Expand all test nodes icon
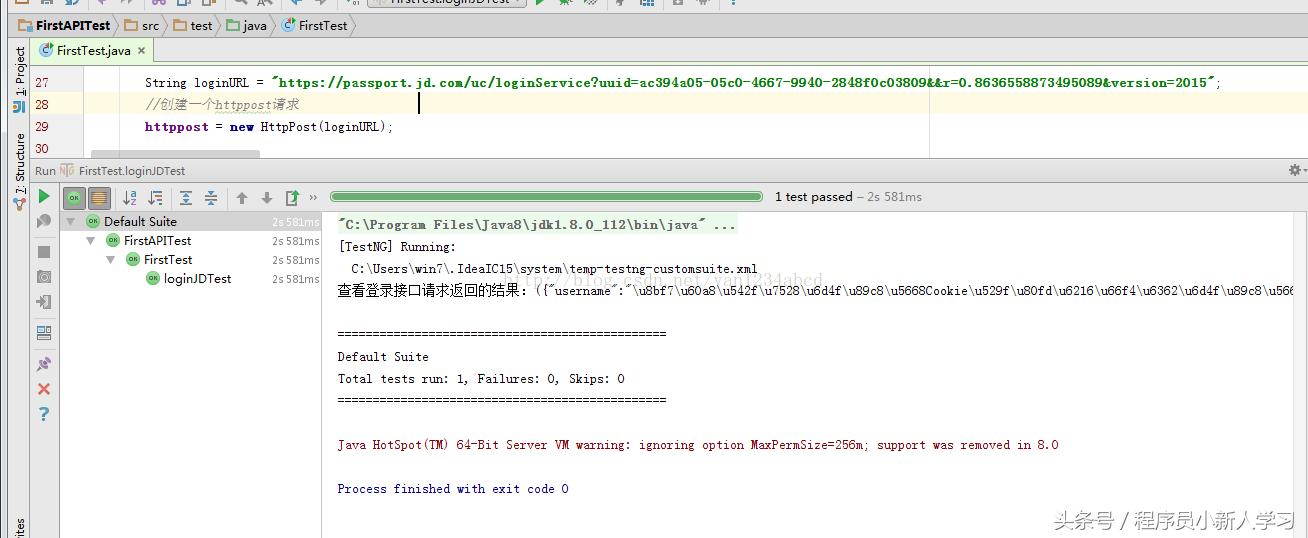The image size is (1308, 538). (x=186, y=198)
